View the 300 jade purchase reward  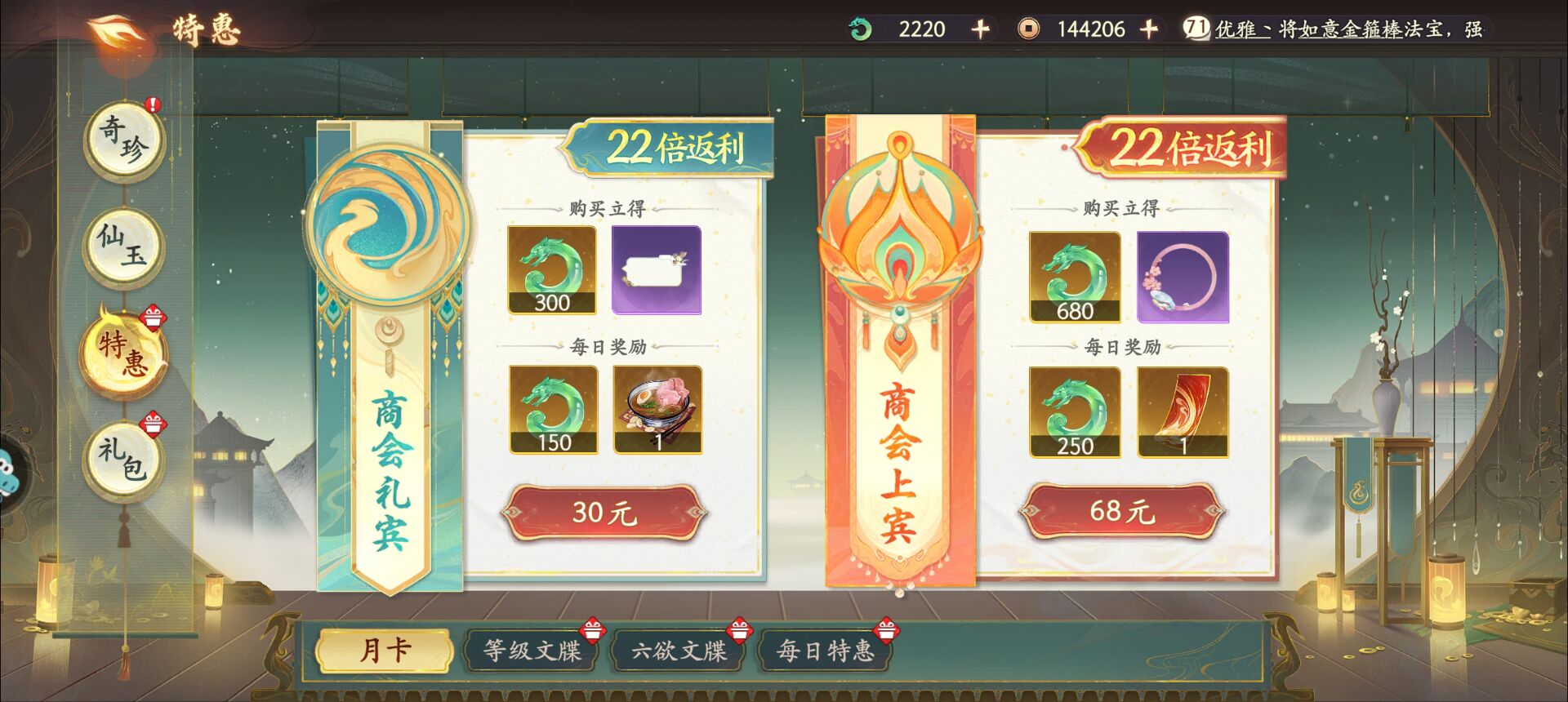tap(552, 270)
